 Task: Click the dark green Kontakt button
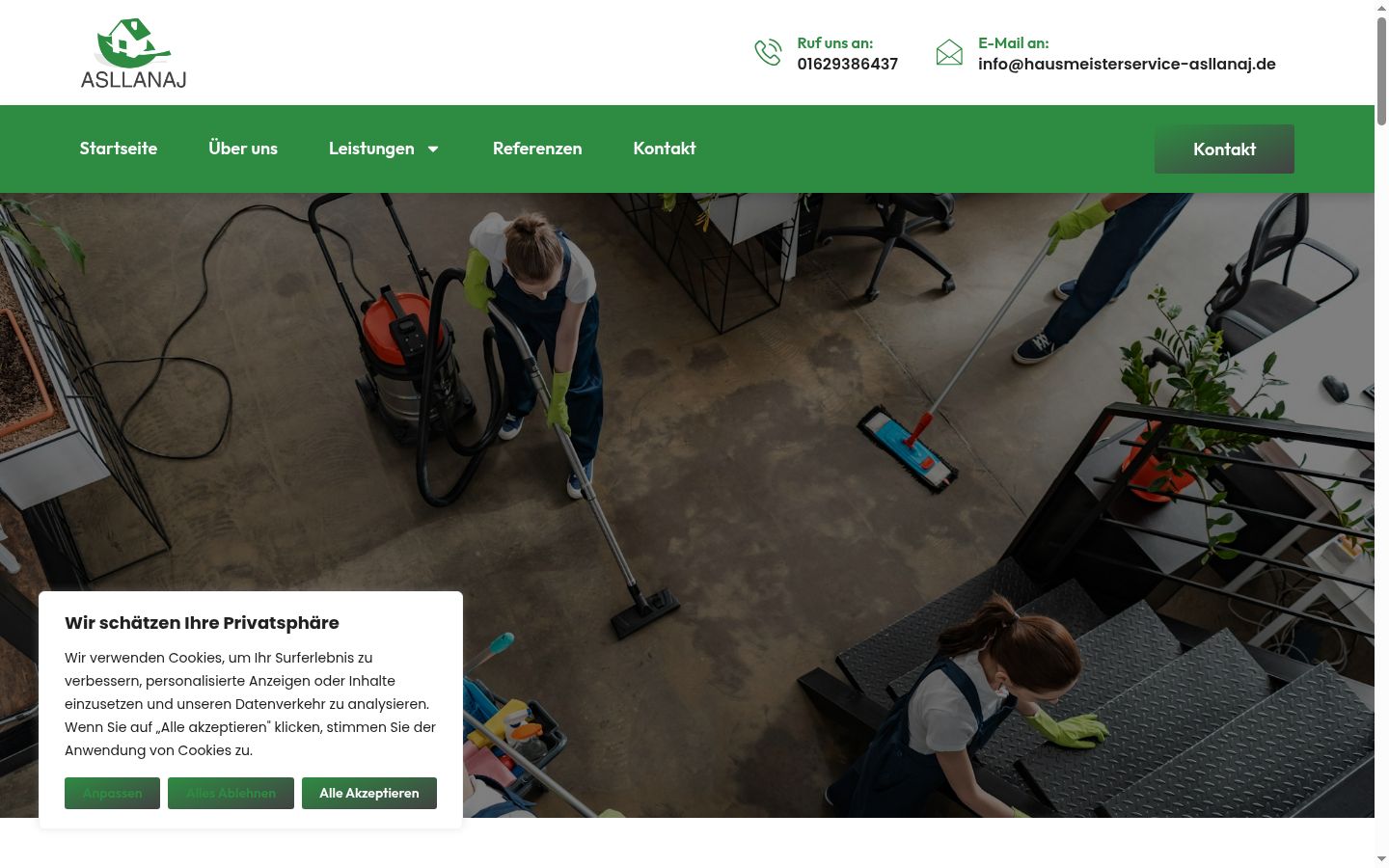tap(1224, 149)
